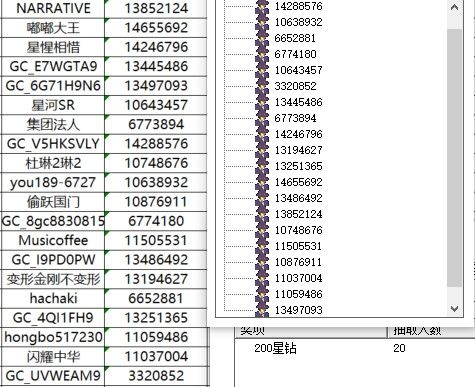Viewport: 475px width, 387px height.
Task: Click the icon next to 14655692 entry
Action: click(262, 182)
